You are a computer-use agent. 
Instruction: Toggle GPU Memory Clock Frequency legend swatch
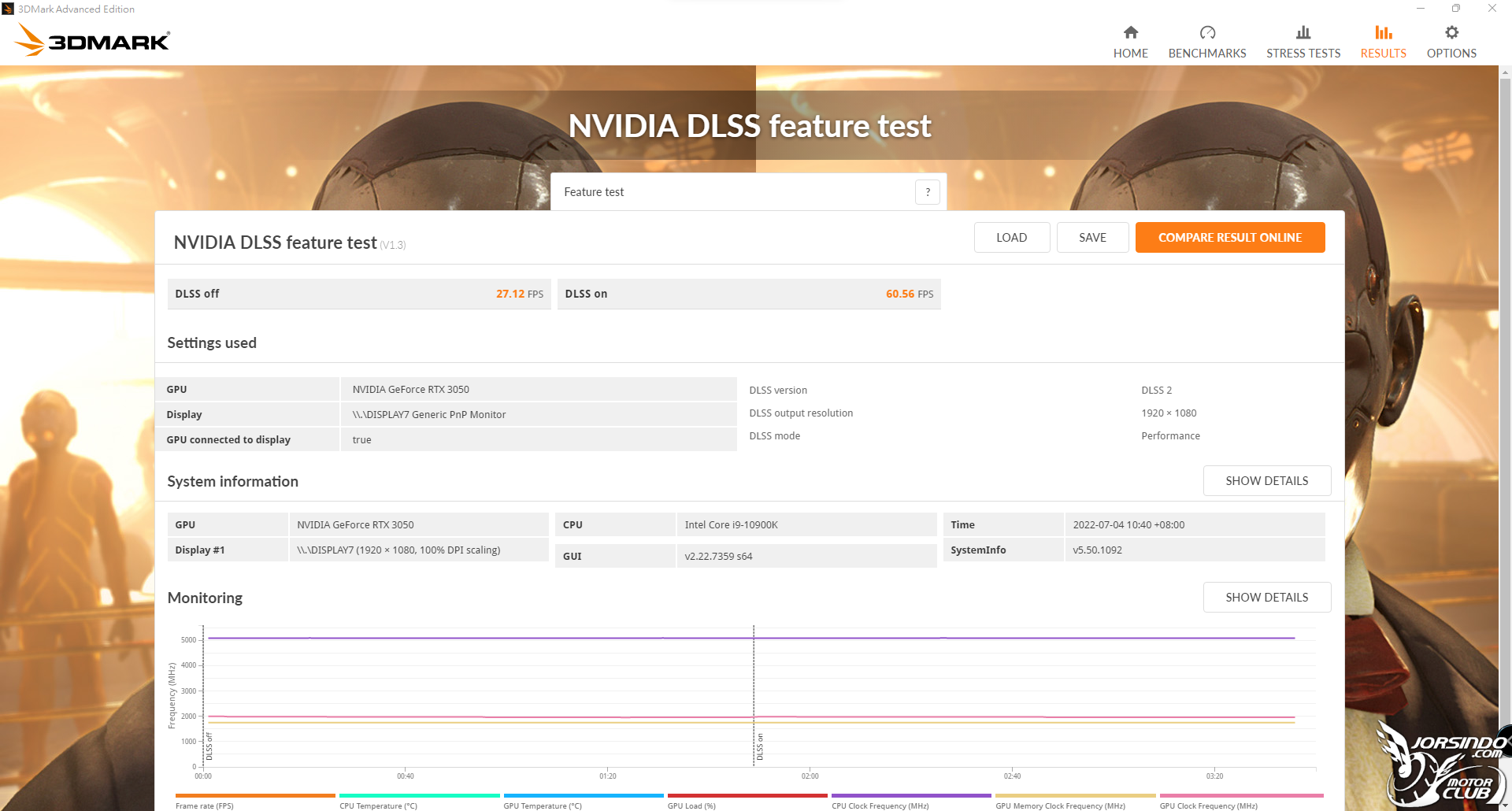(x=1075, y=796)
